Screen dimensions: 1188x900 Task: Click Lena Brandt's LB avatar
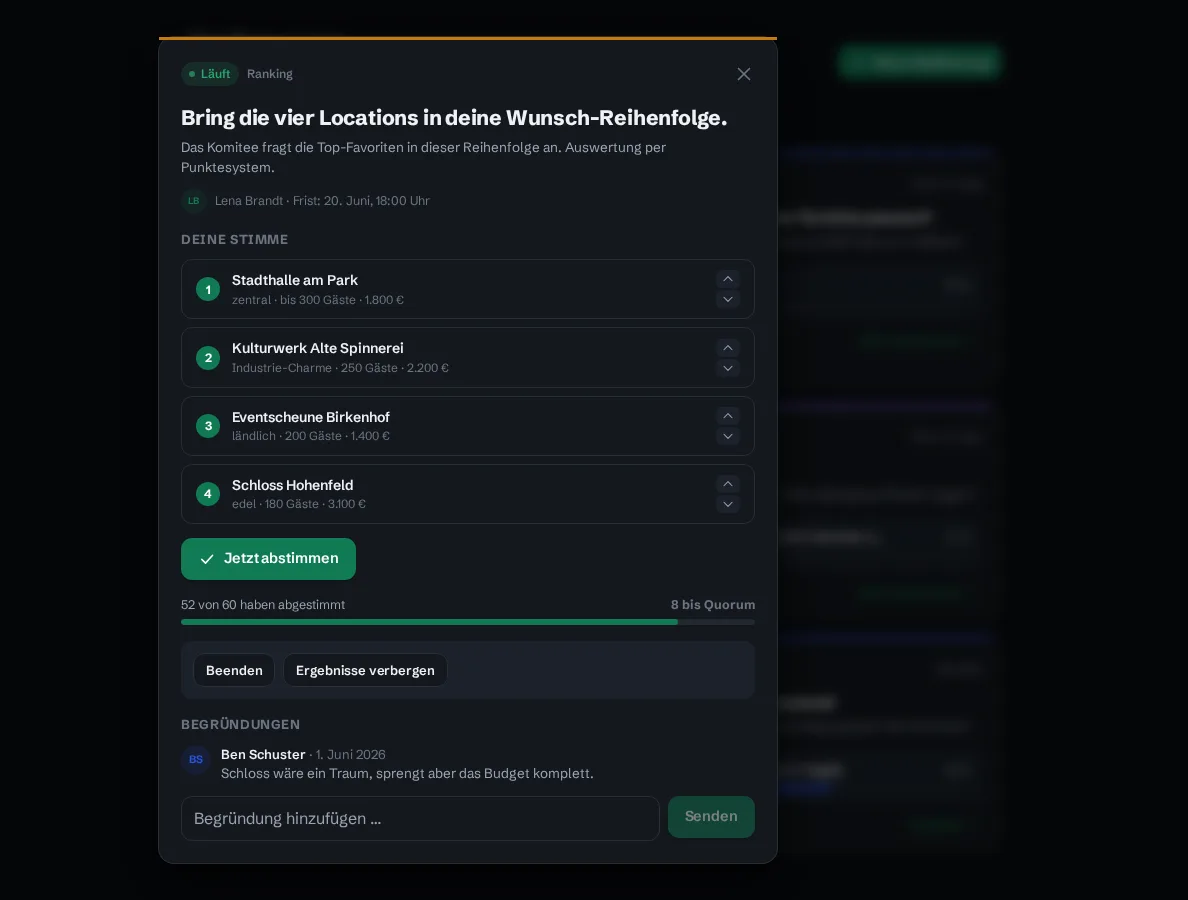194,201
